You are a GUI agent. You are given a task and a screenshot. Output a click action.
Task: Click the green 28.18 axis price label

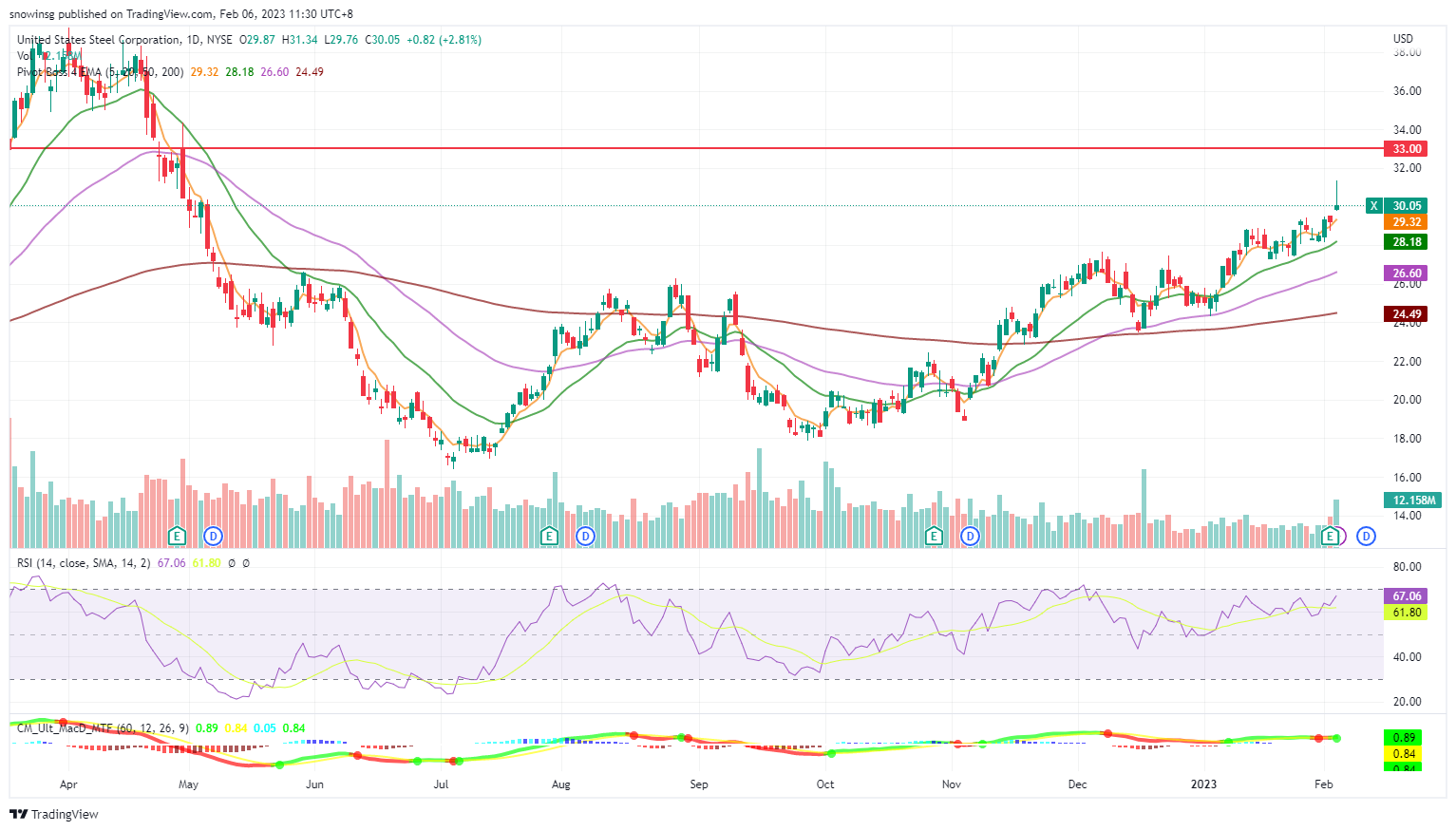pos(1407,242)
